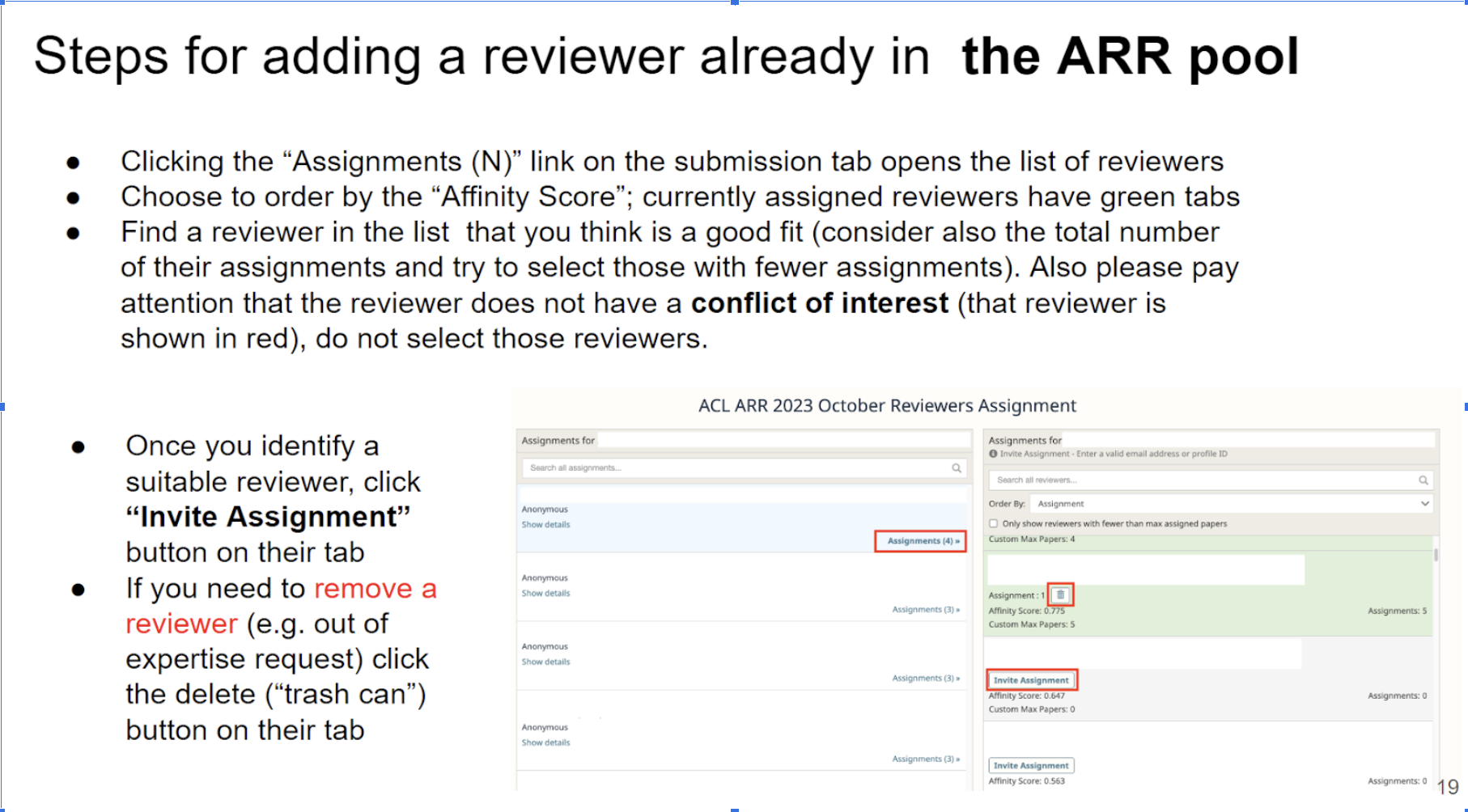The image size is (1468, 812).
Task: Click the trash can delete icon
Action: (x=1060, y=594)
